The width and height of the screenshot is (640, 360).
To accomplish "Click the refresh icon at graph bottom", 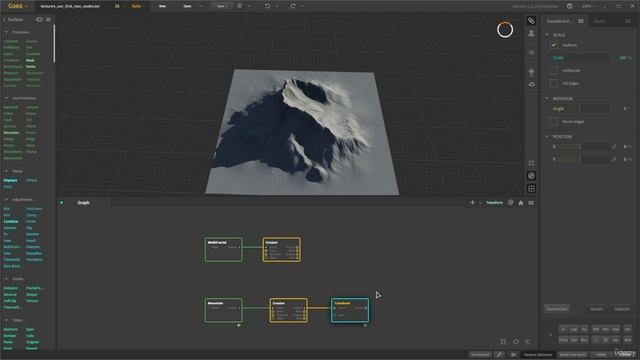I will point(516,341).
